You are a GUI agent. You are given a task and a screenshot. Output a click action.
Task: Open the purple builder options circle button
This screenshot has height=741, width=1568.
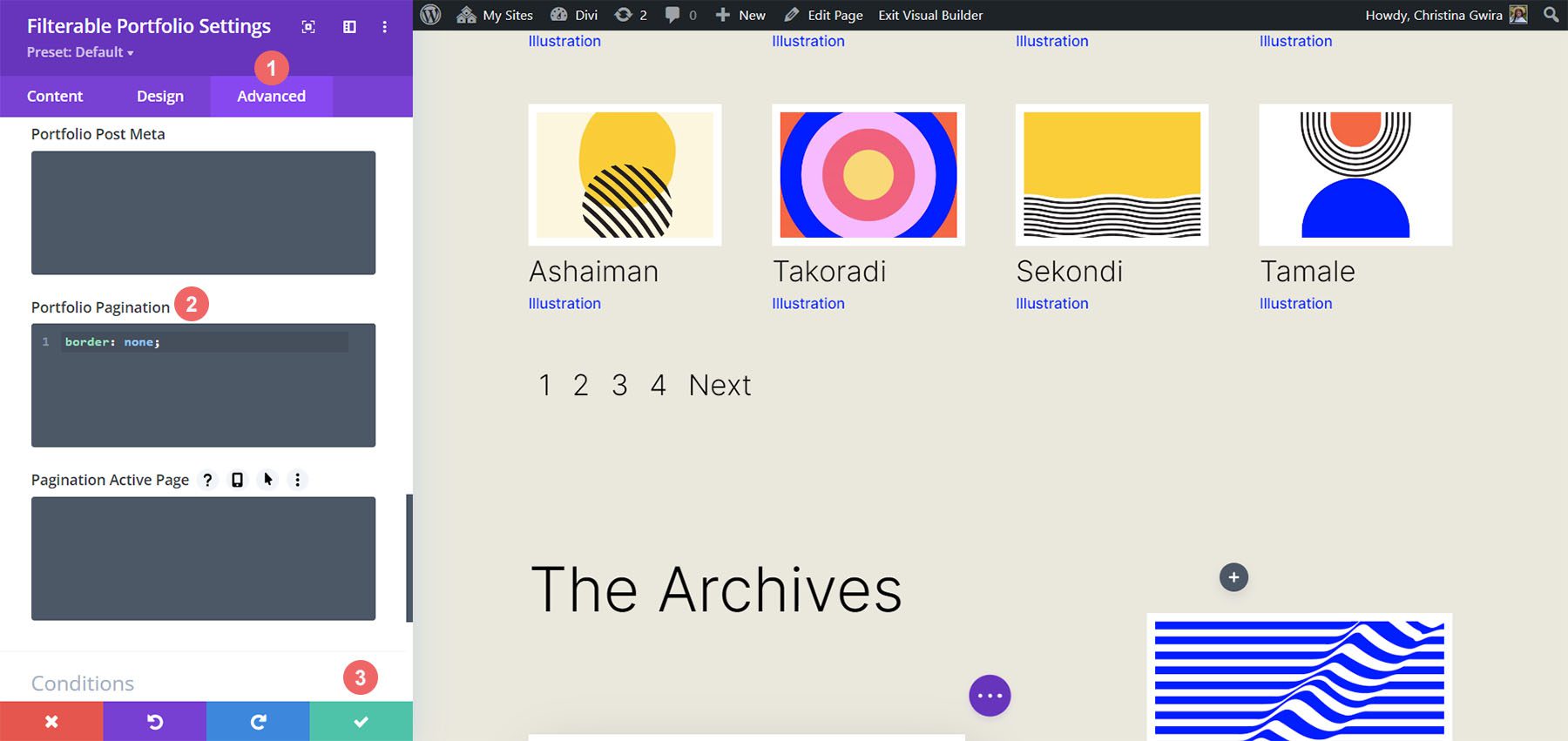click(990, 696)
